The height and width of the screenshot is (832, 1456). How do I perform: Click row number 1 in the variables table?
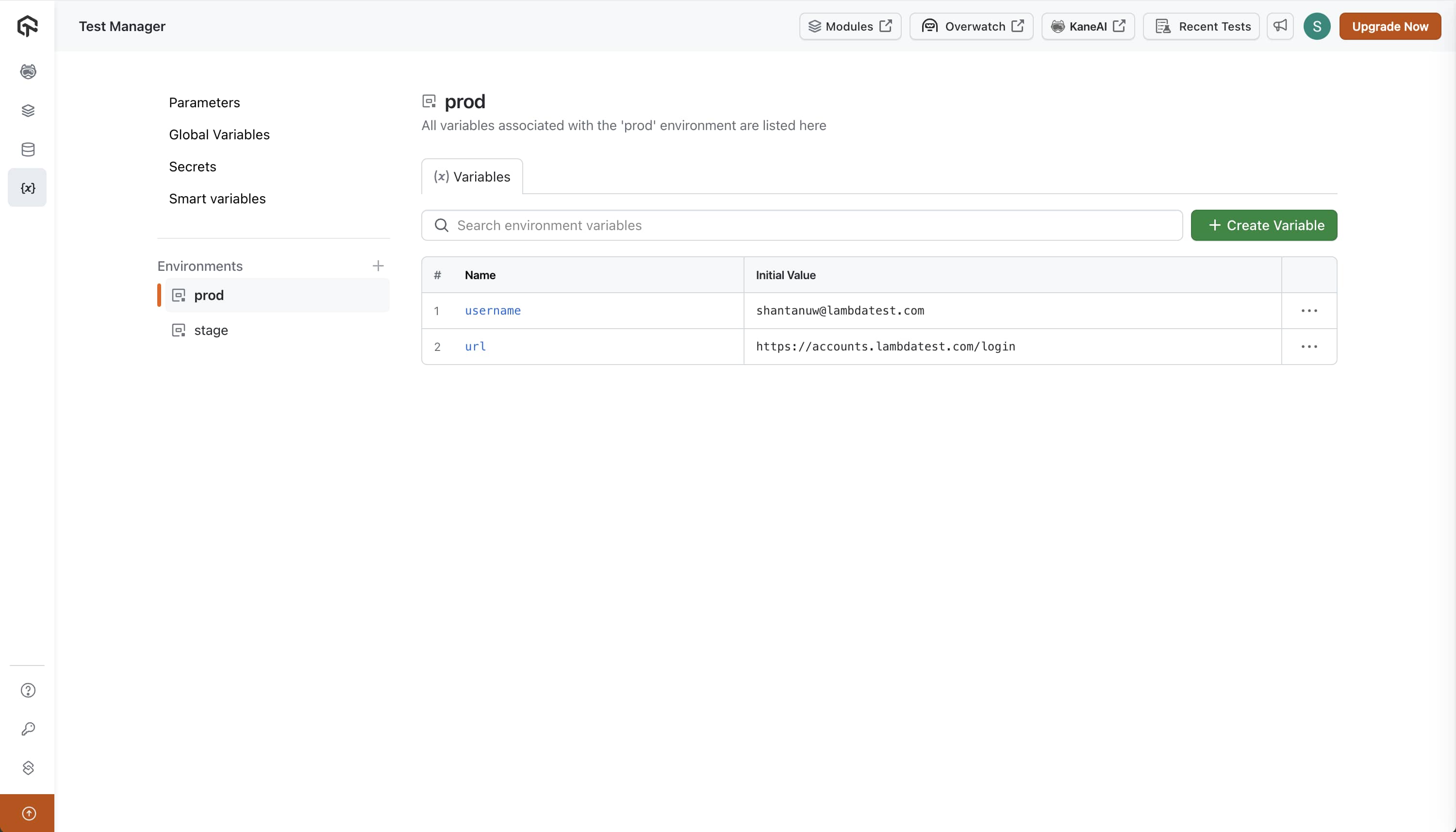(436, 311)
